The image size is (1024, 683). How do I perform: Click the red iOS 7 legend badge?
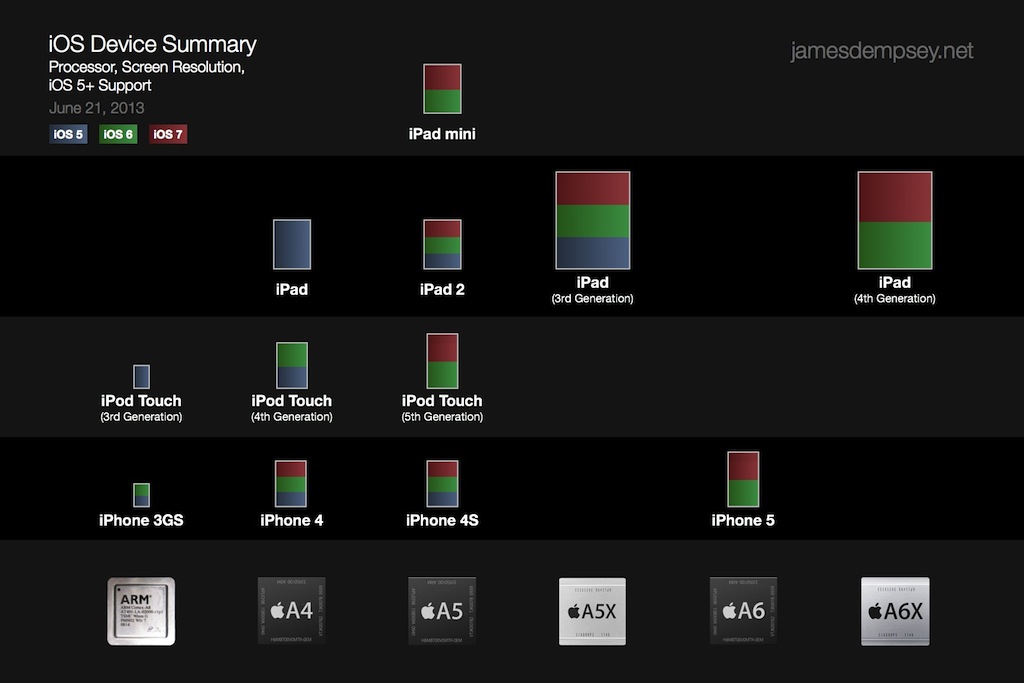pos(168,134)
